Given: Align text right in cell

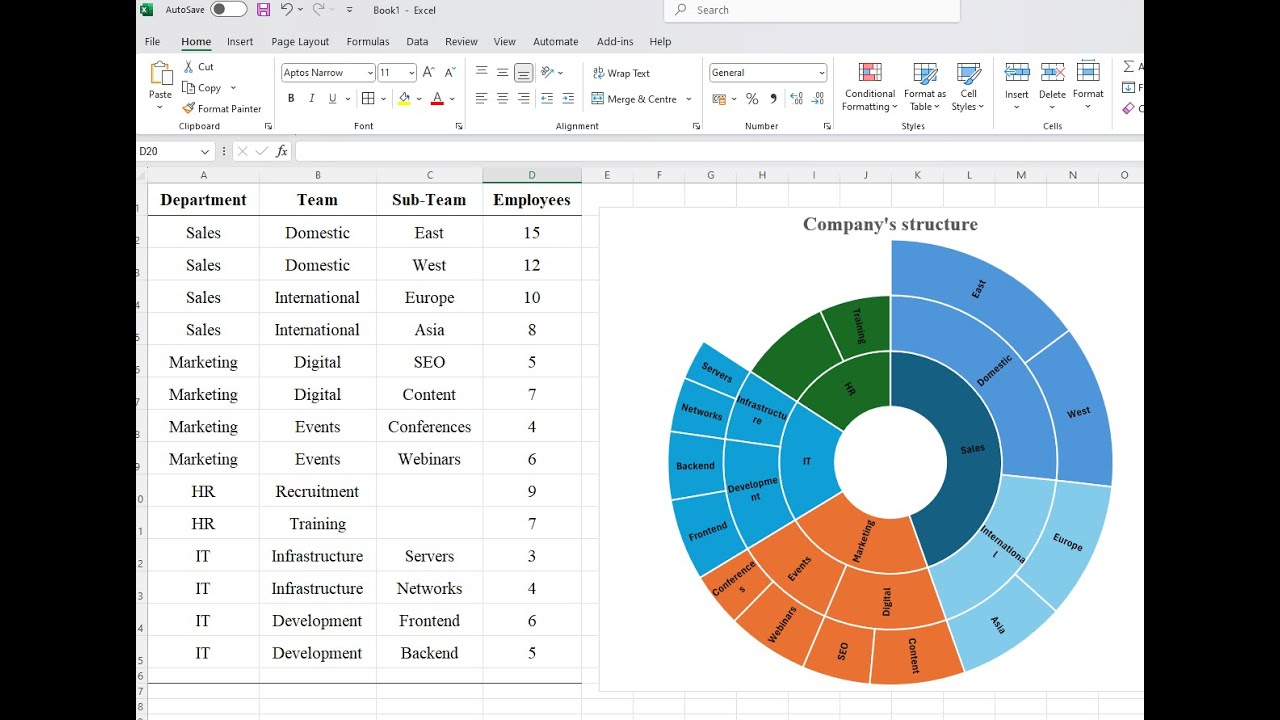Looking at the screenshot, I should pyautogui.click(x=523, y=98).
